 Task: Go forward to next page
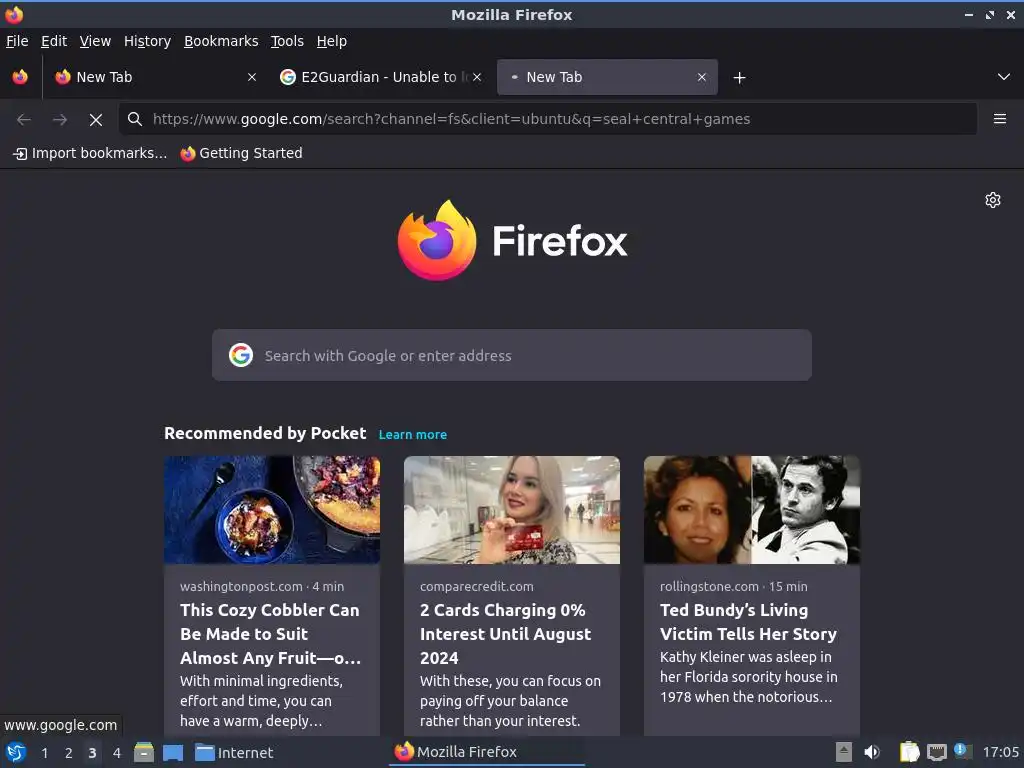coord(60,120)
